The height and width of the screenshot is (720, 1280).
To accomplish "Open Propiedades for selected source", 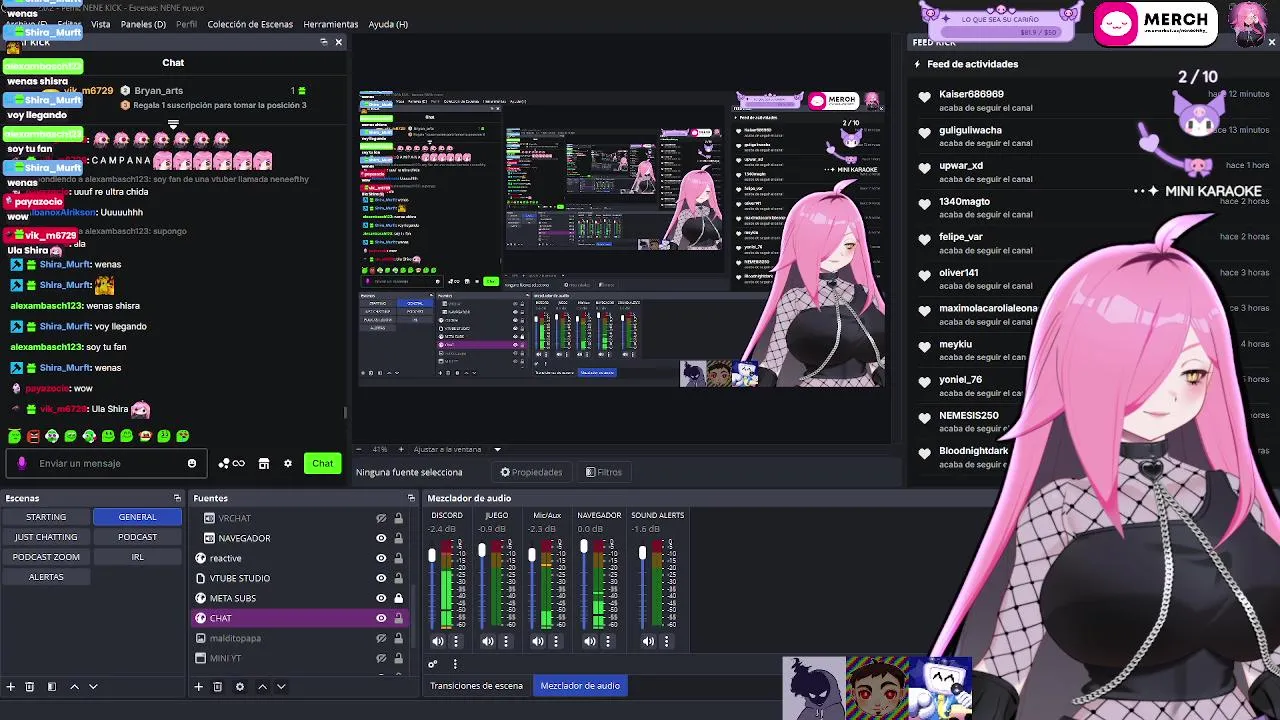I will click(x=531, y=472).
